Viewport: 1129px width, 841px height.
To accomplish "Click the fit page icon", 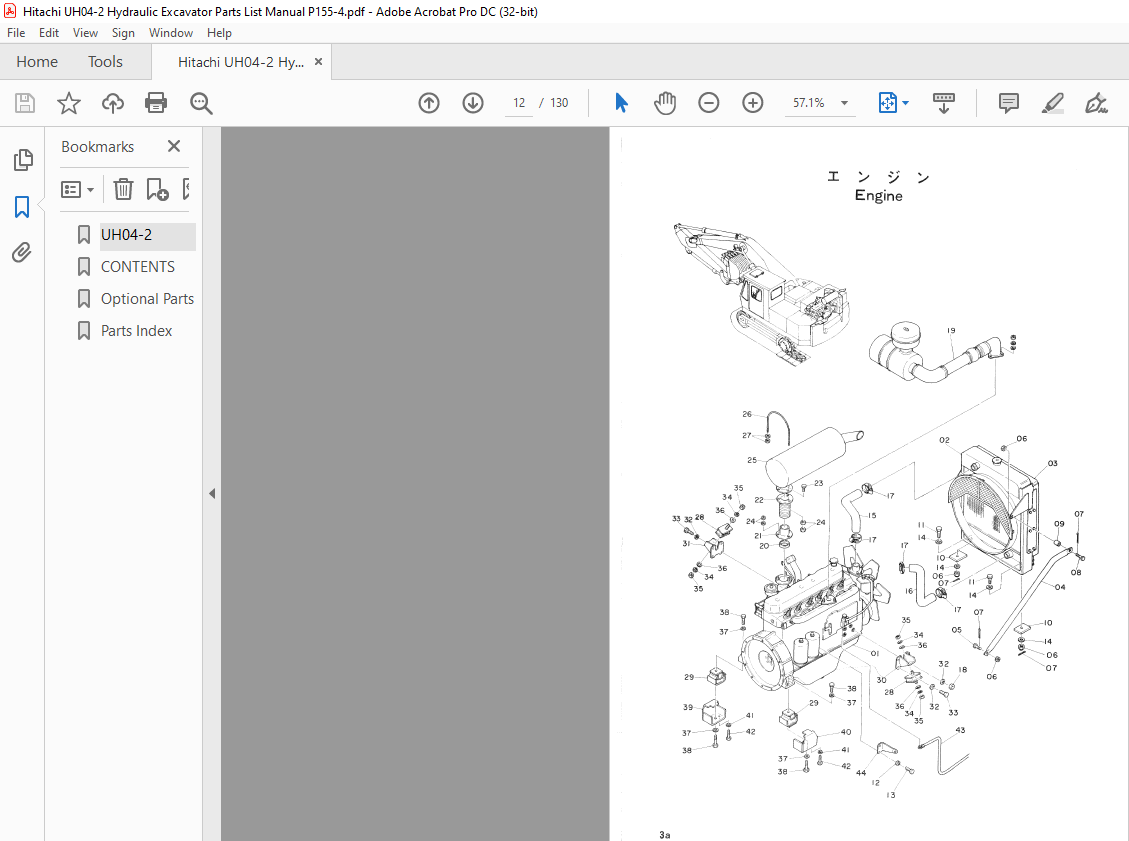I will click(x=887, y=103).
